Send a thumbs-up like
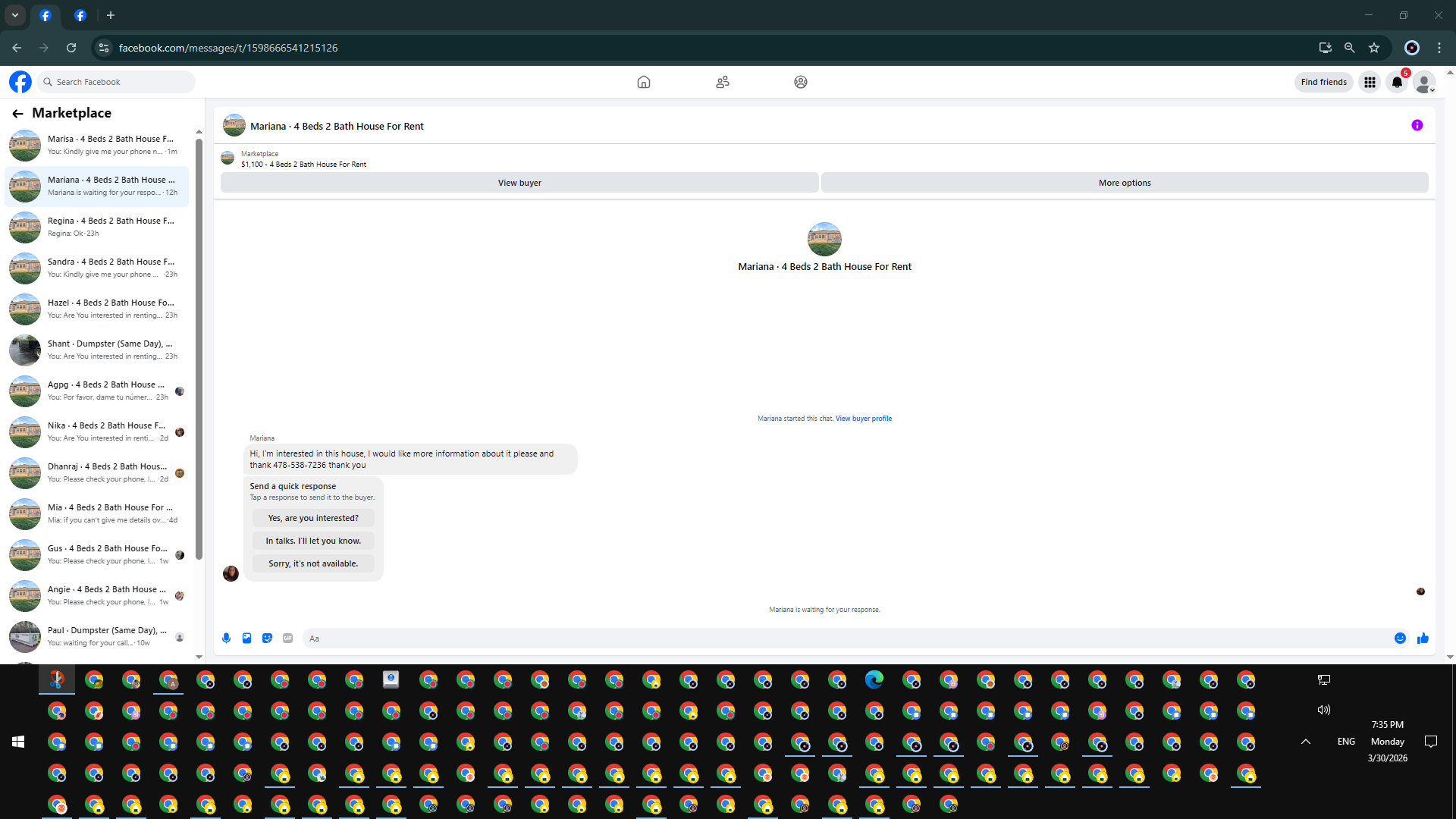 [1423, 639]
